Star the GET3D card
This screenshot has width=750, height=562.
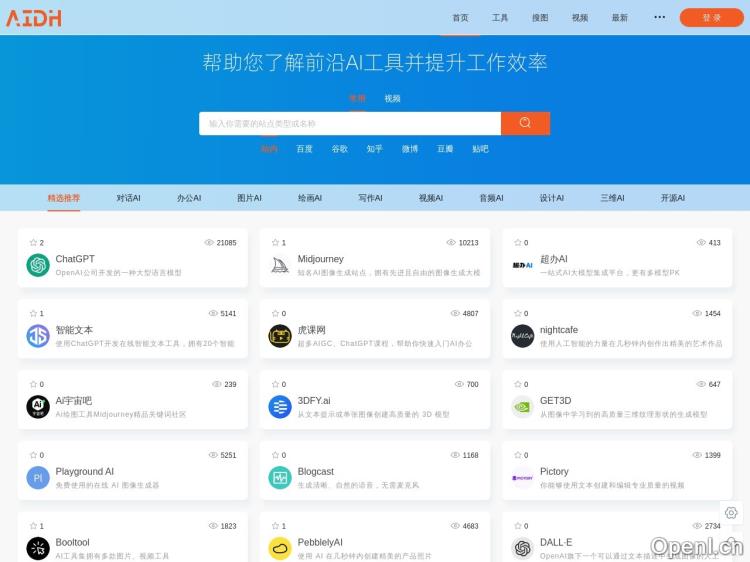click(x=518, y=384)
